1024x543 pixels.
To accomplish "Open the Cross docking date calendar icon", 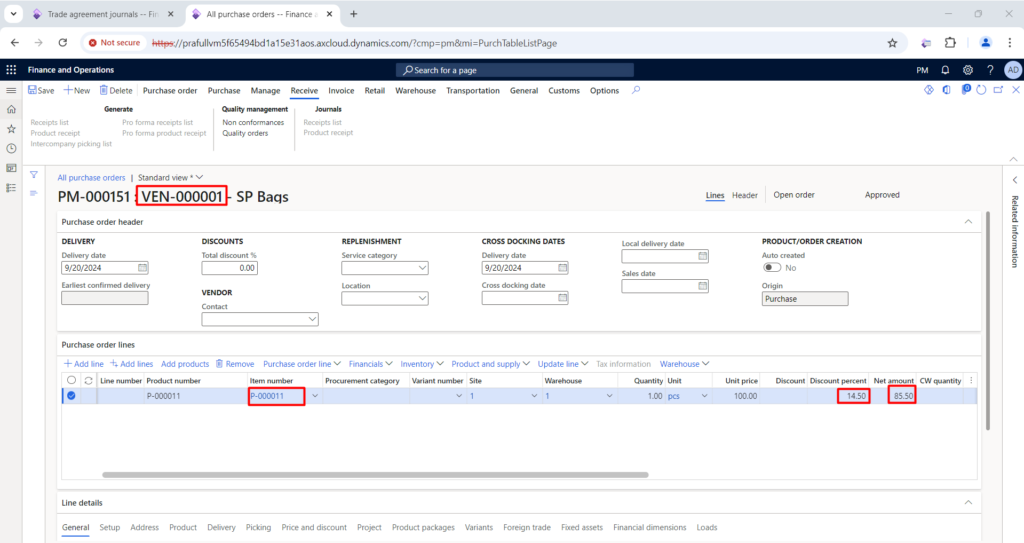I will tap(563, 298).
